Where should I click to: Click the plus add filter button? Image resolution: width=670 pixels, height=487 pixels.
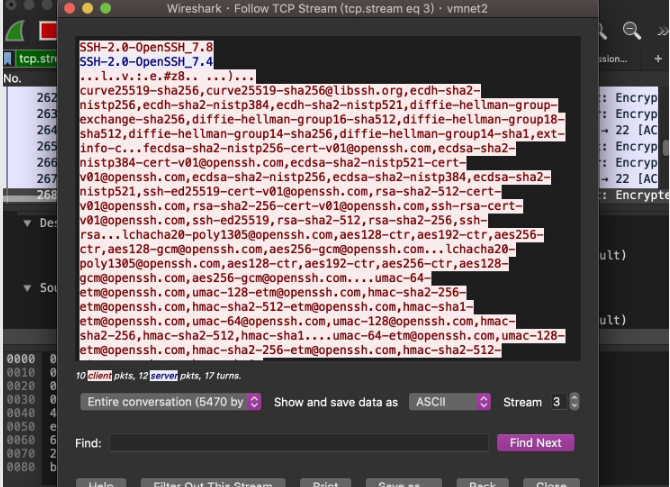click(x=658, y=59)
